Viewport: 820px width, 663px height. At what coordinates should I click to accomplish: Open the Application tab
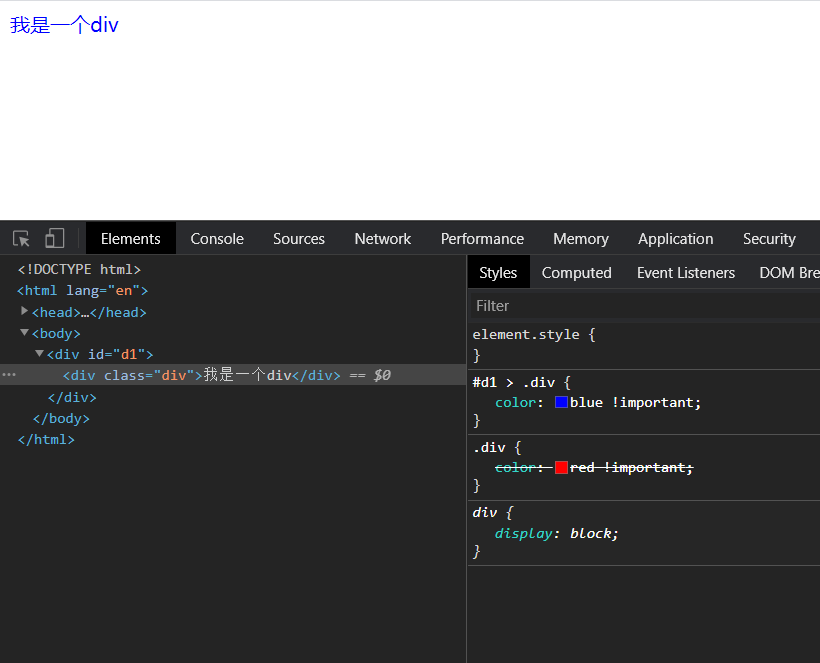675,239
